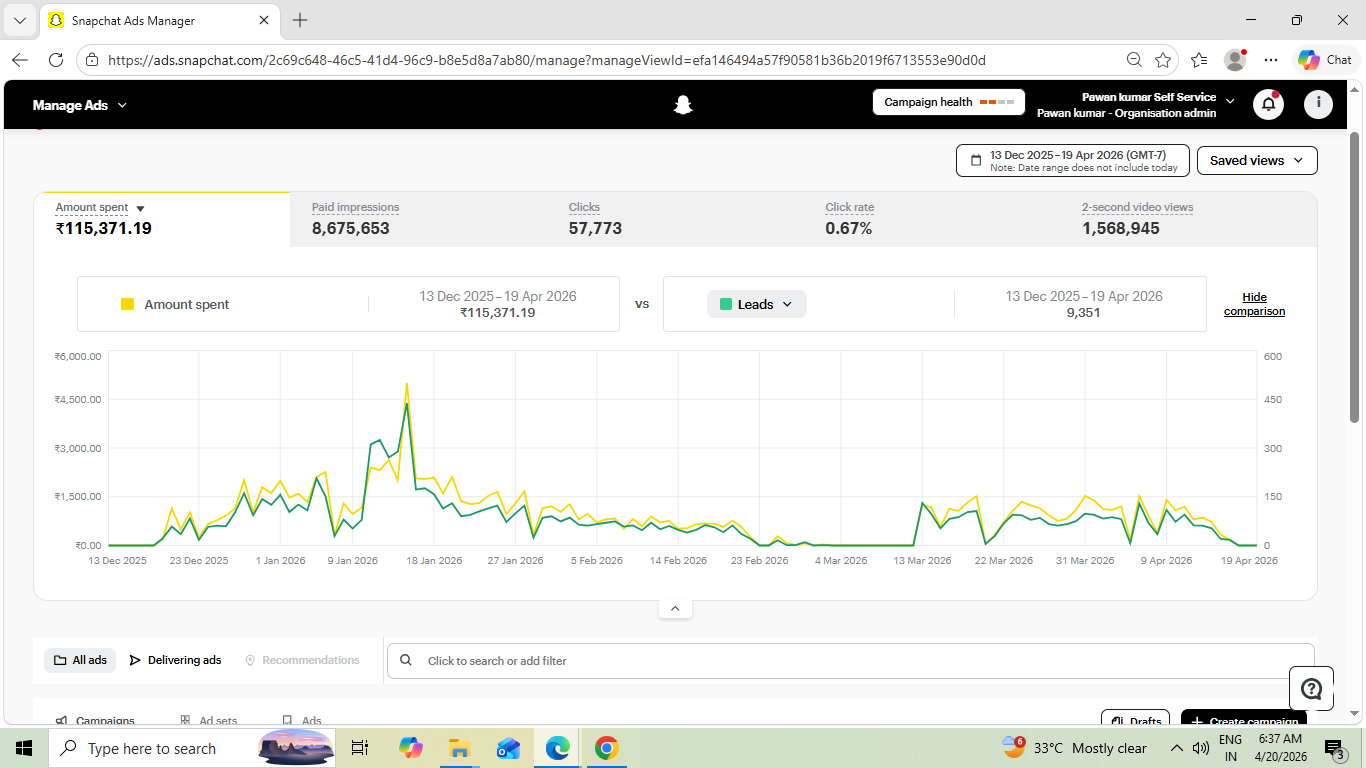Open the Leads comparison dropdown
1366x768 pixels.
point(757,304)
